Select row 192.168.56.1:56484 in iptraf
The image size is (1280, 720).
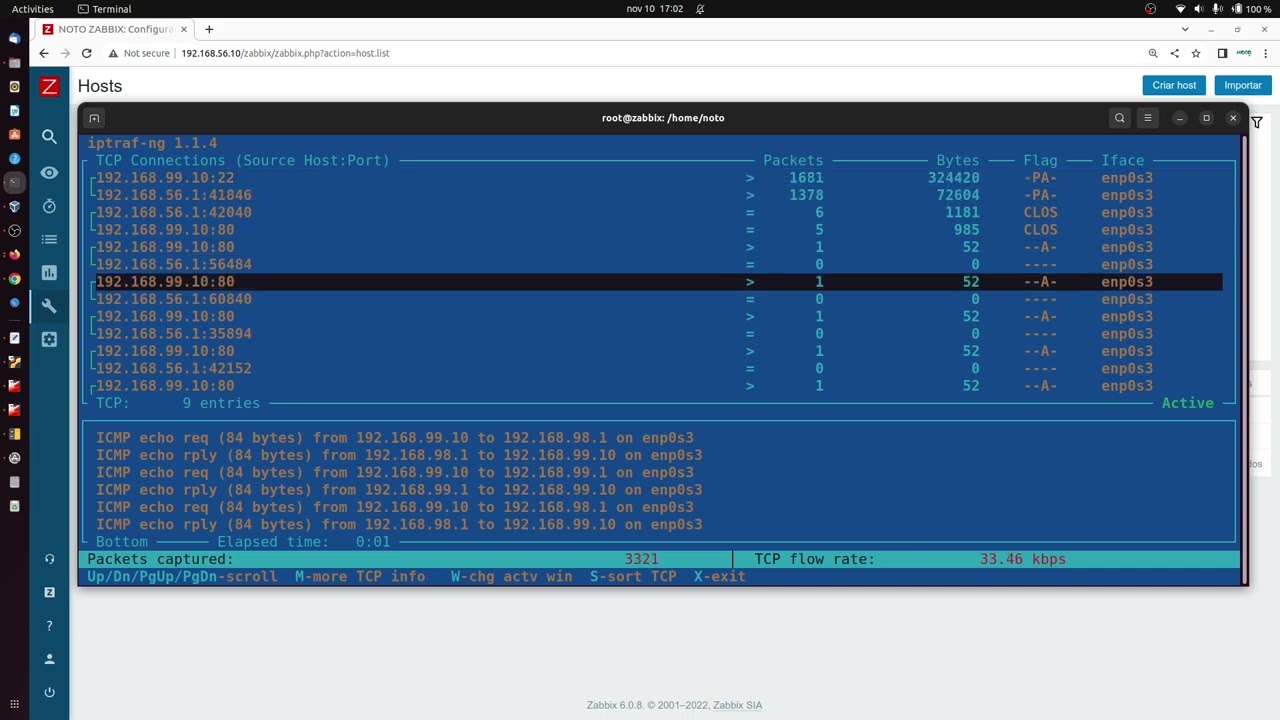pos(659,264)
